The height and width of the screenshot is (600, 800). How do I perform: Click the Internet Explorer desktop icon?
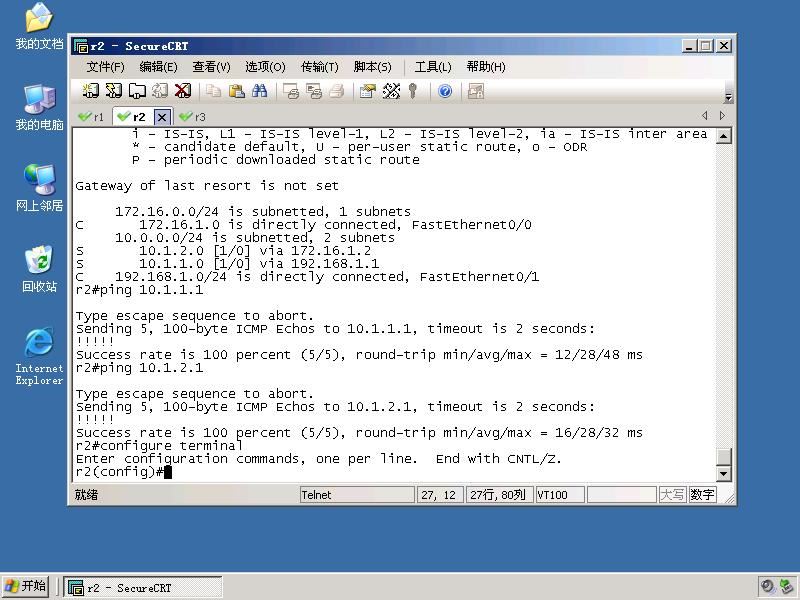tap(39, 356)
